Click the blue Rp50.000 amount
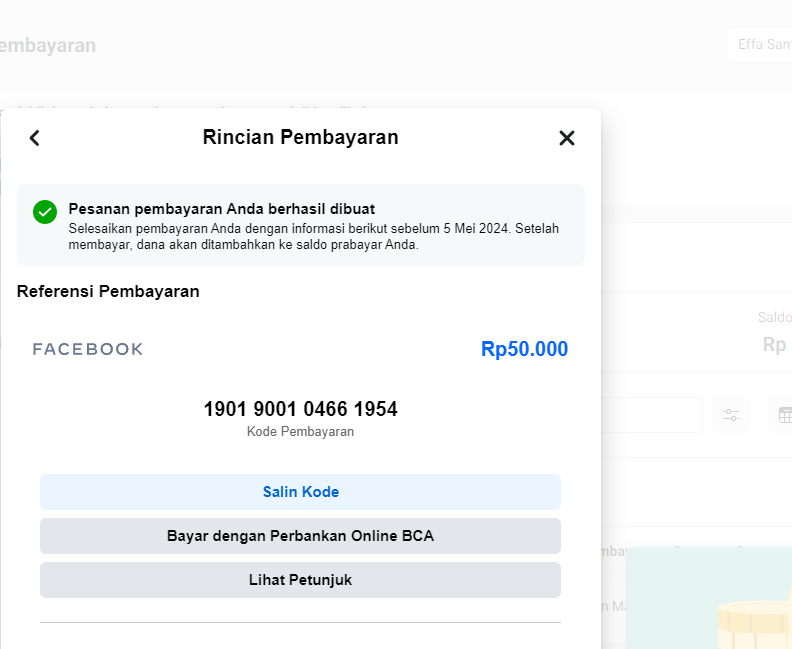Viewport: 792px width, 649px height. tap(524, 349)
